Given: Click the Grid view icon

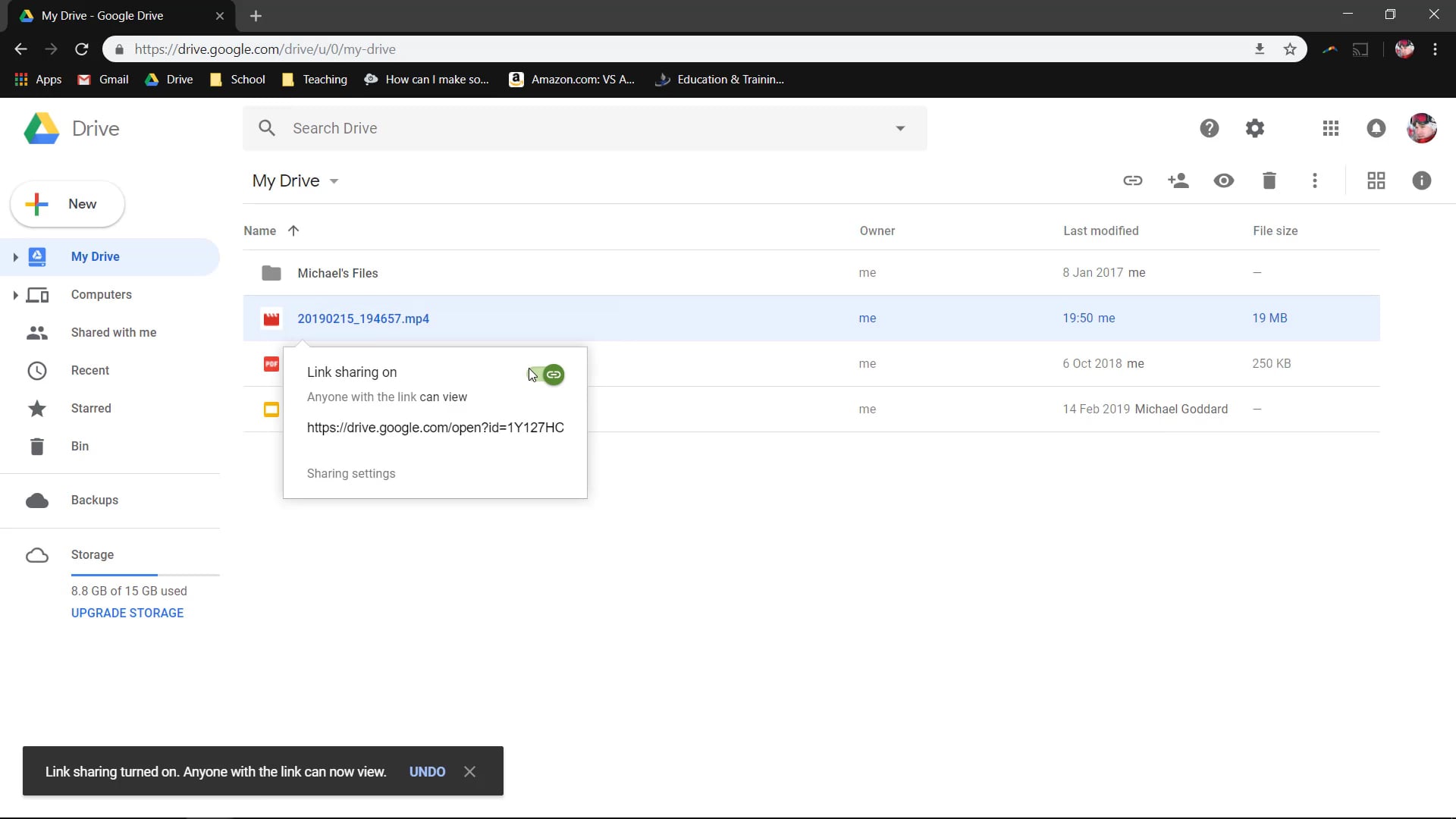Looking at the screenshot, I should coord(1376,181).
